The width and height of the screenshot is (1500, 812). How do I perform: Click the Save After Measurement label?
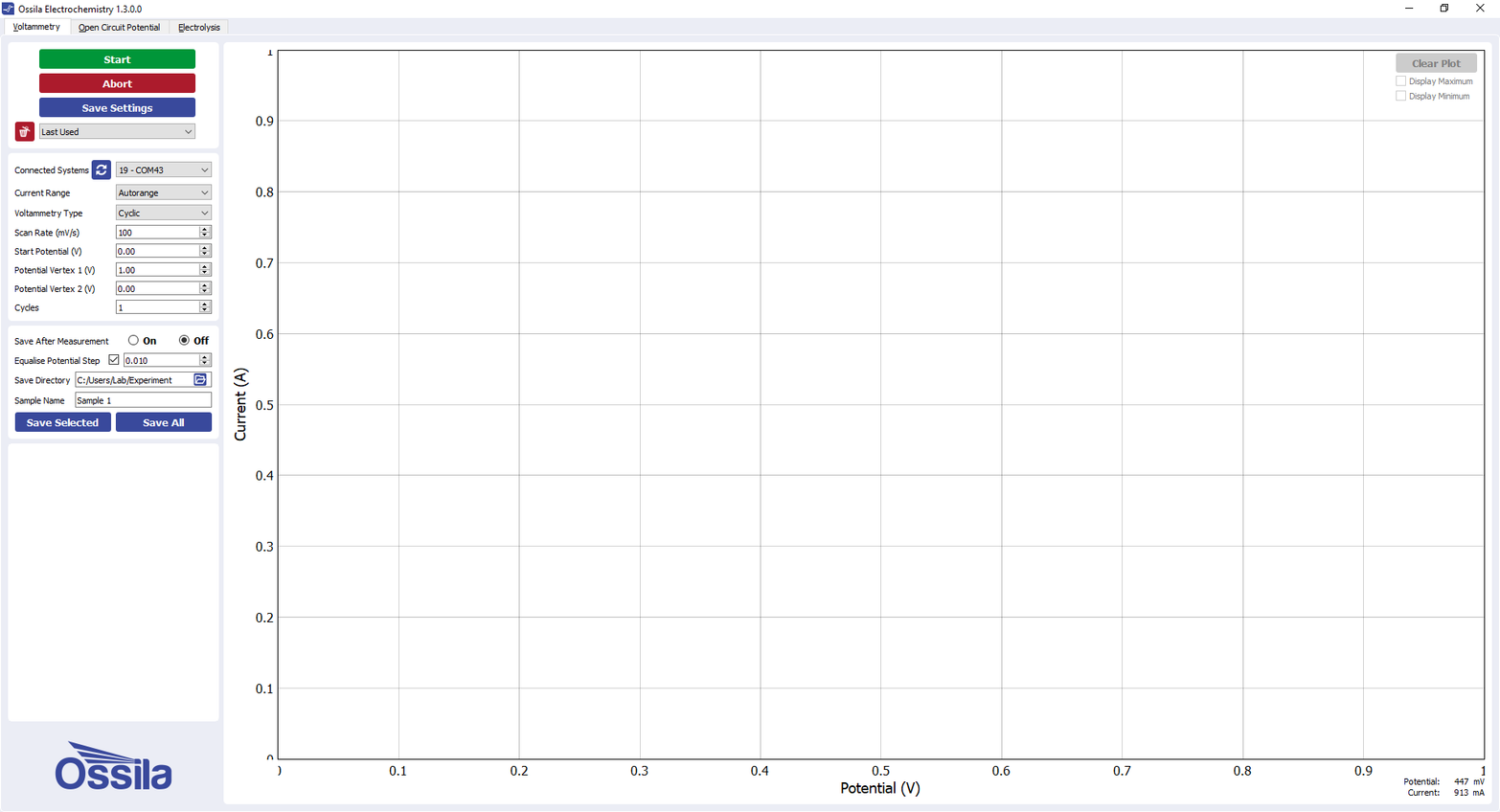61,341
